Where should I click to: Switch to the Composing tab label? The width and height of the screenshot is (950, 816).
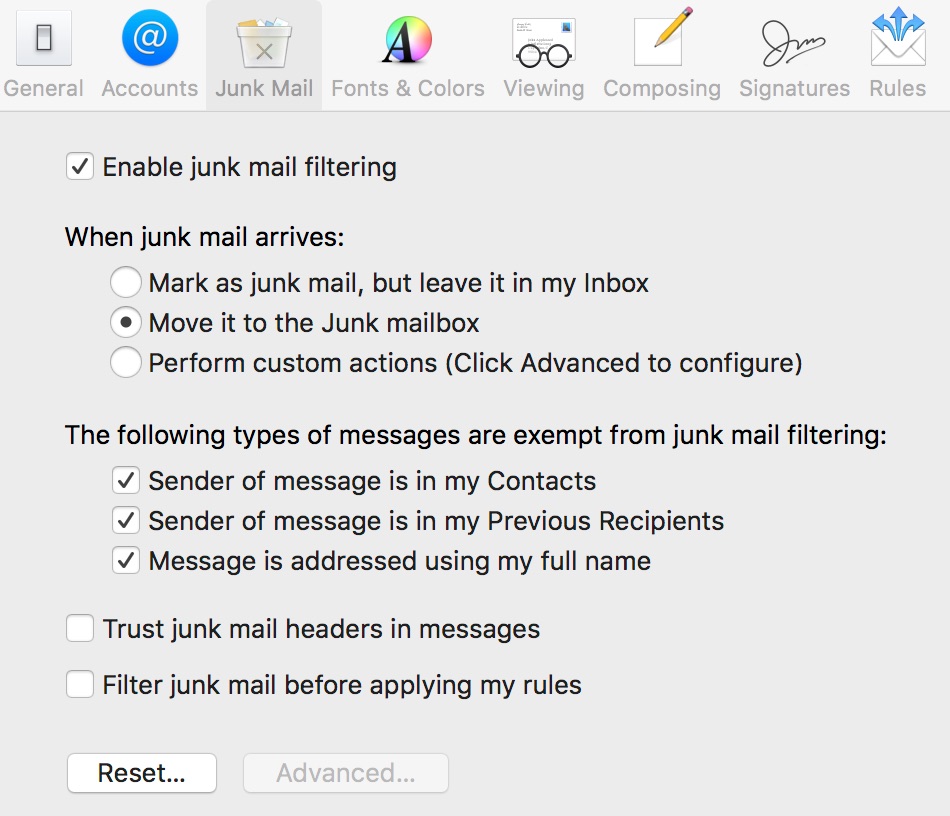pos(662,88)
